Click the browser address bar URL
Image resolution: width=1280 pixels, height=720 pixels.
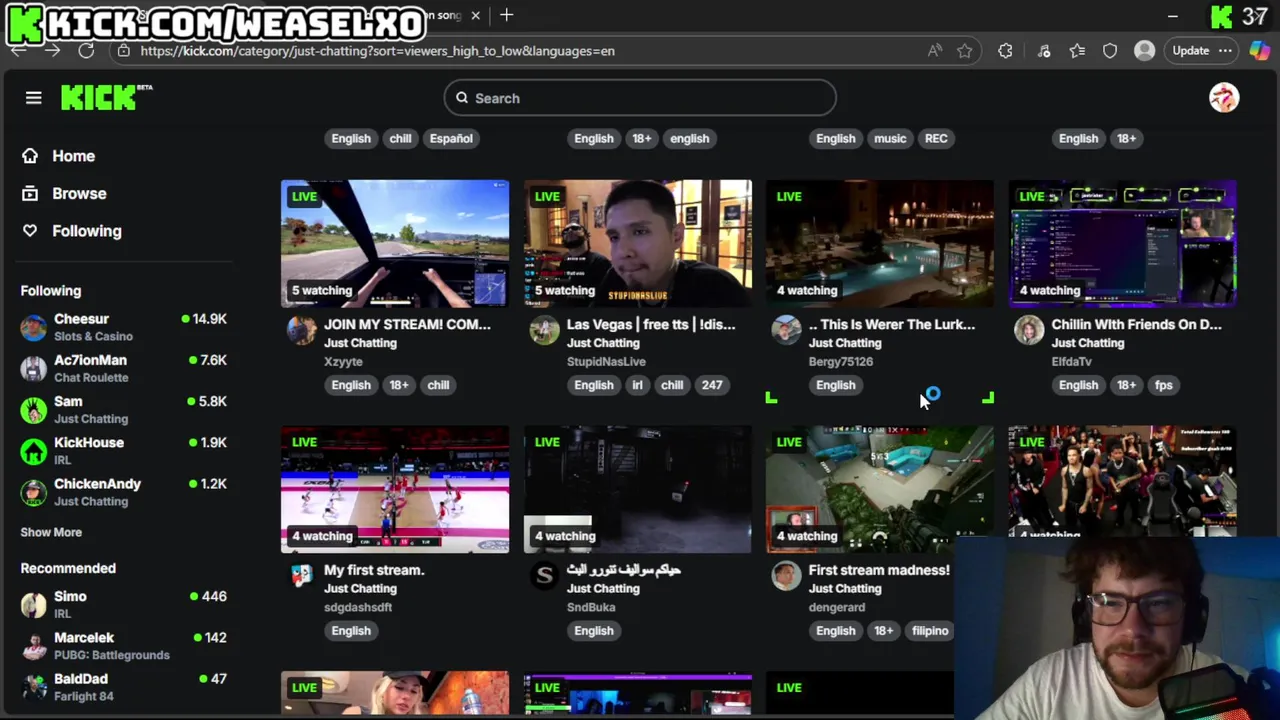pos(377,50)
